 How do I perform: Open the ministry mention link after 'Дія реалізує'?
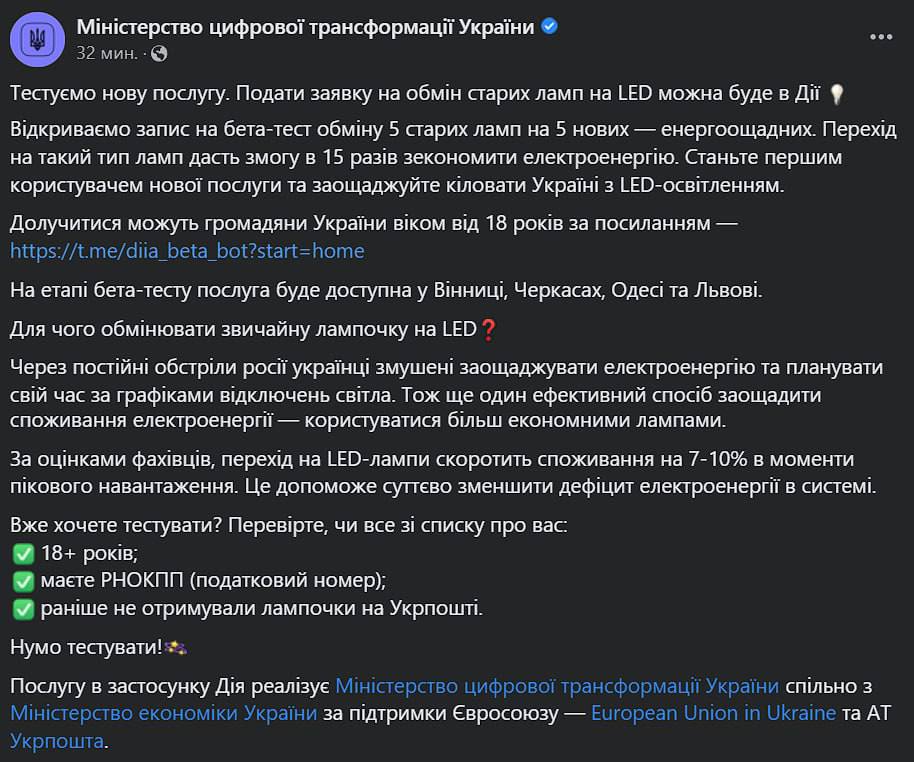tap(557, 686)
